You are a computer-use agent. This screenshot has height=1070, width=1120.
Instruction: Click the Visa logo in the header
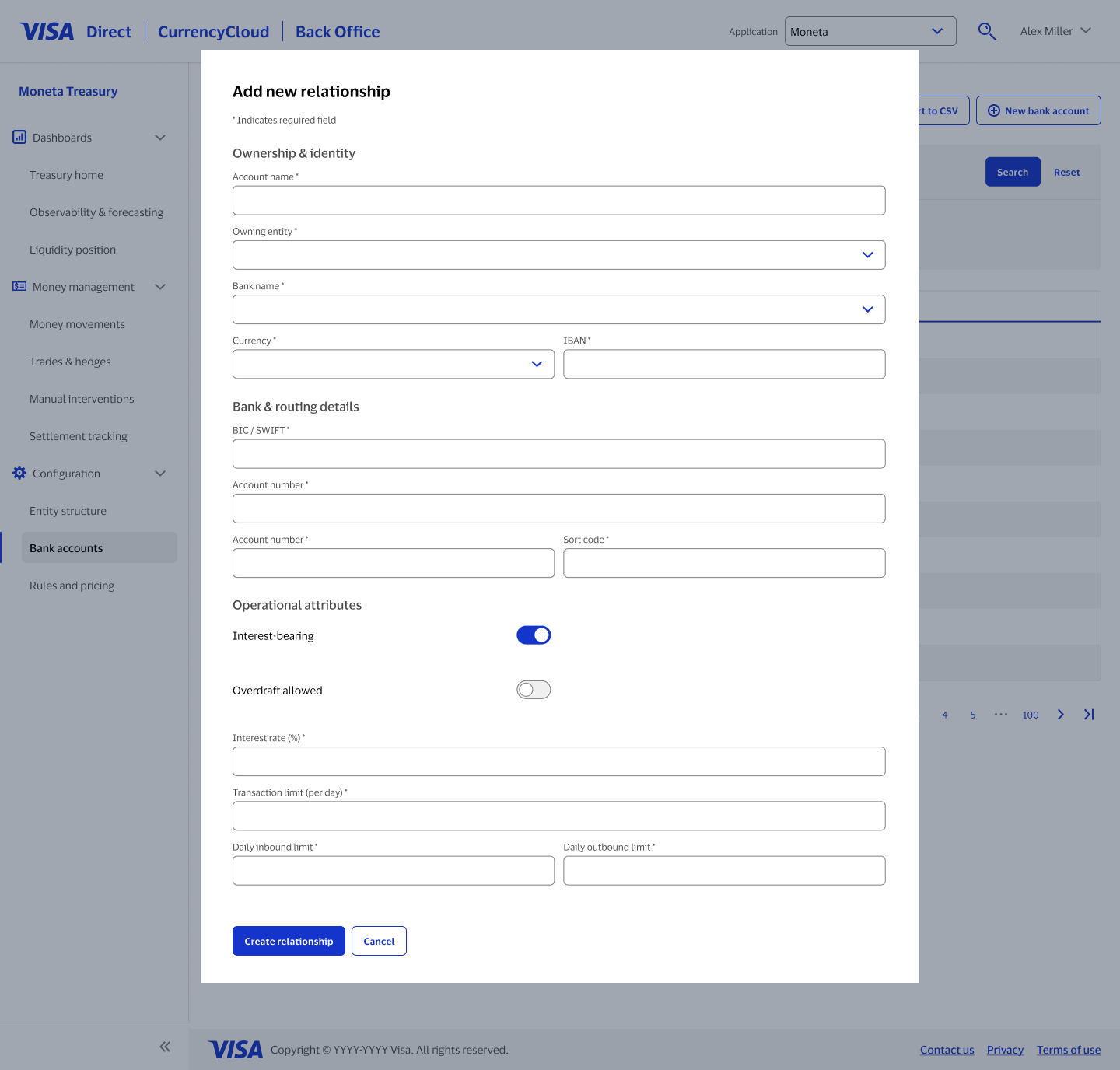47,31
